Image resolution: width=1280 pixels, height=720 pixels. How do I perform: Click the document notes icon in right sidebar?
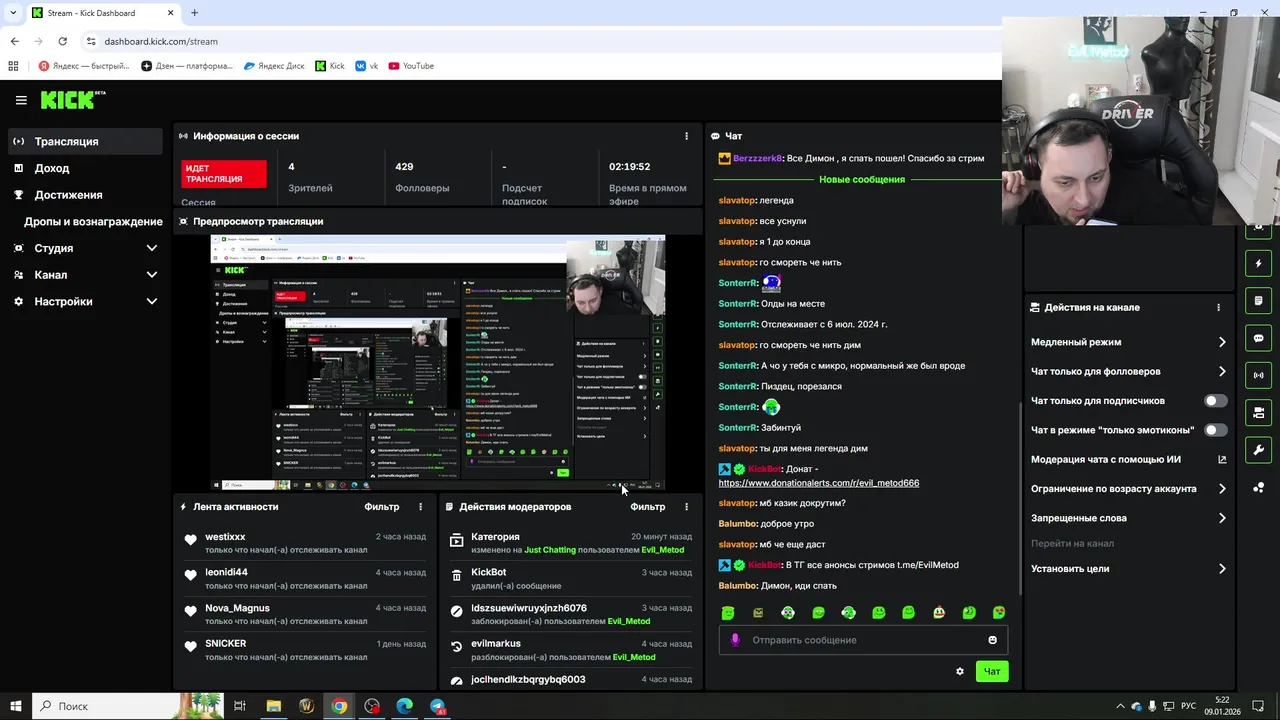point(1258,301)
